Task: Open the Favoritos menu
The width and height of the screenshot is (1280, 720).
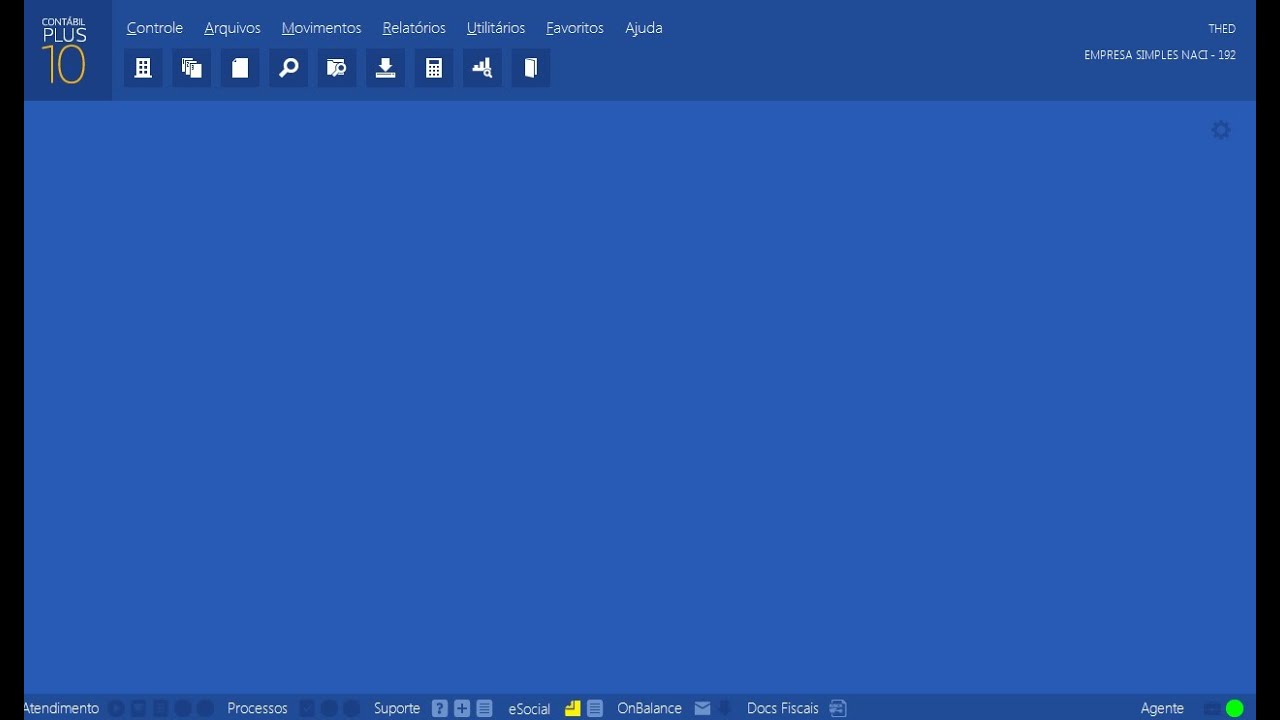Action: [x=575, y=28]
